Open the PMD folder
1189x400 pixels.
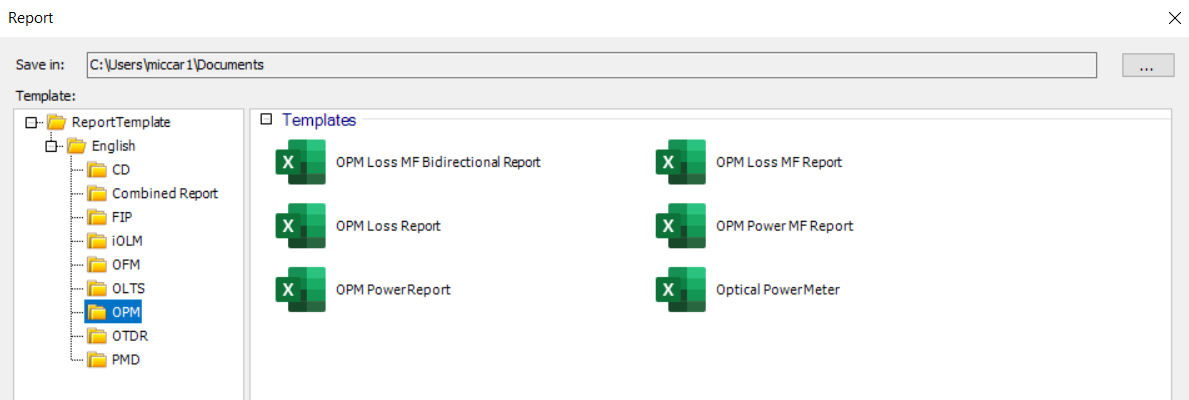pyautogui.click(x=126, y=360)
